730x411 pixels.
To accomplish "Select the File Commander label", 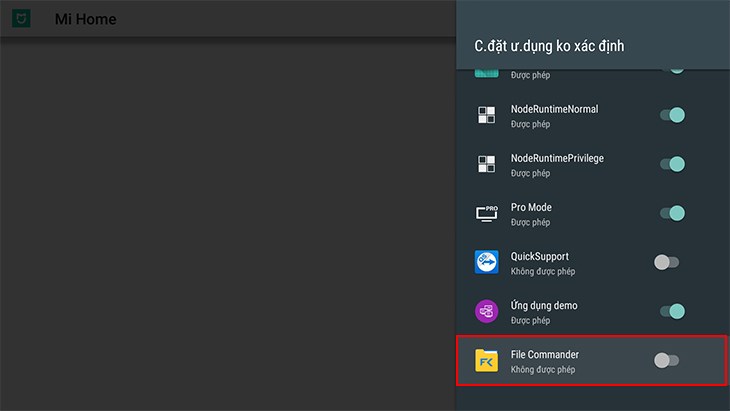I will coord(544,354).
